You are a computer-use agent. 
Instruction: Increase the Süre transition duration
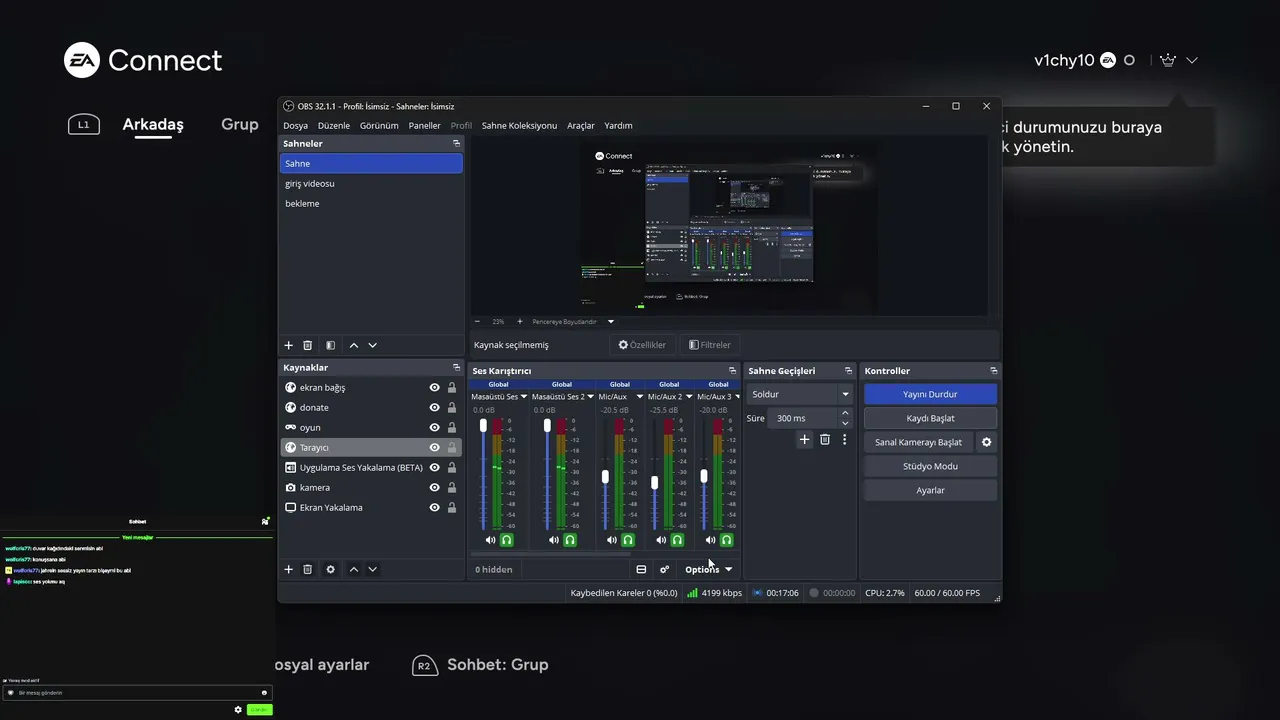tap(845, 413)
